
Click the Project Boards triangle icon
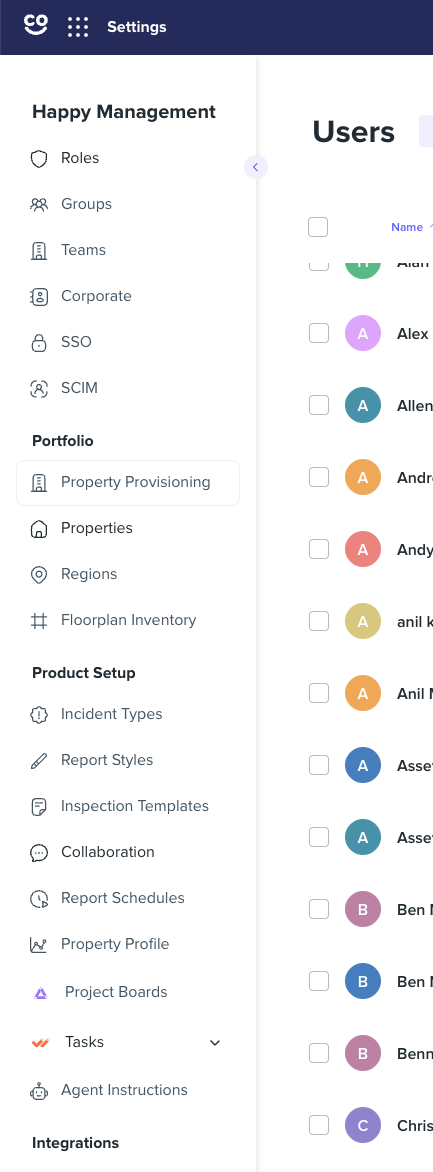point(41,993)
